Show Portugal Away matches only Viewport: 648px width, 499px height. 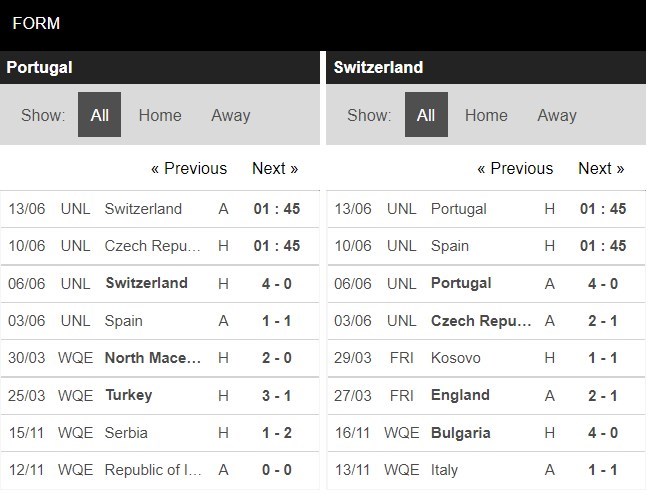(231, 115)
